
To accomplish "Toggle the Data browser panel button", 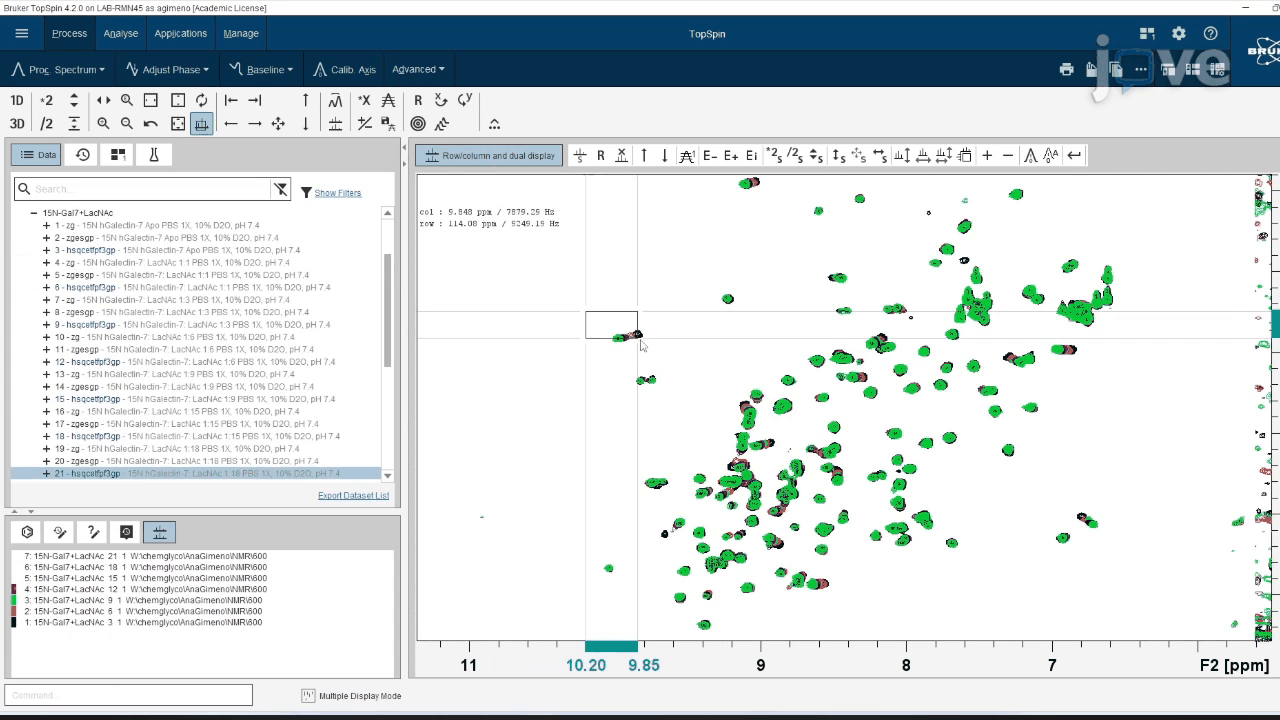I will 37,155.
